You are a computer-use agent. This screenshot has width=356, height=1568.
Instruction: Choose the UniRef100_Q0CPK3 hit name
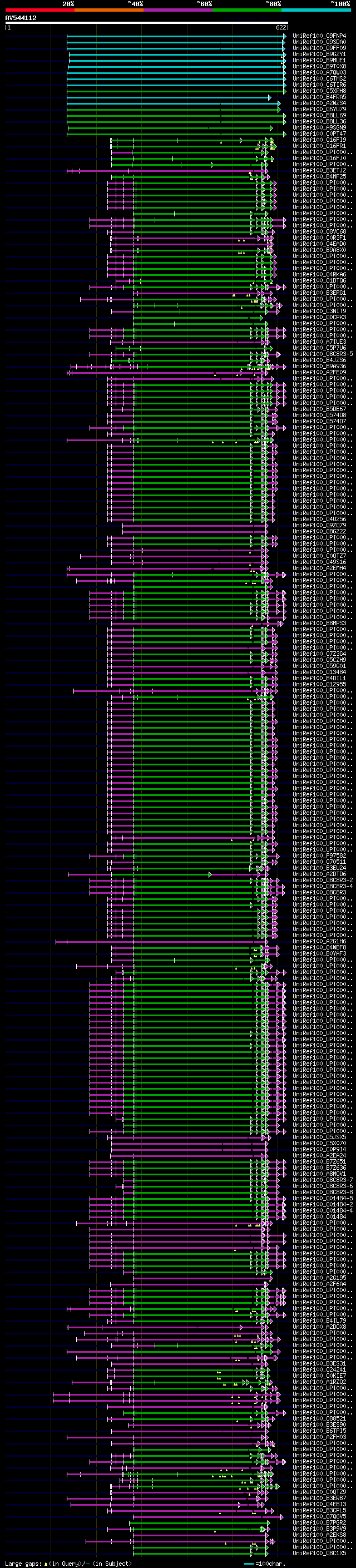coord(319,317)
